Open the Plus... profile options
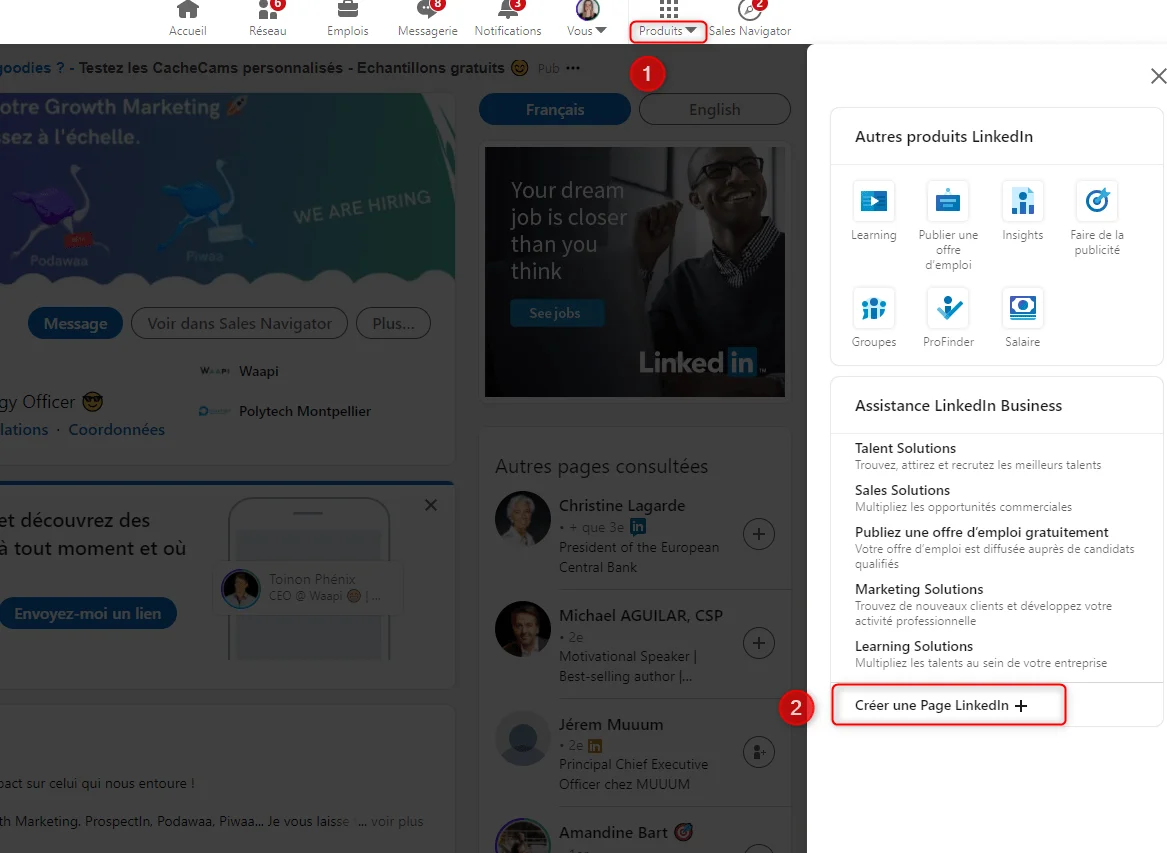 click(x=394, y=324)
